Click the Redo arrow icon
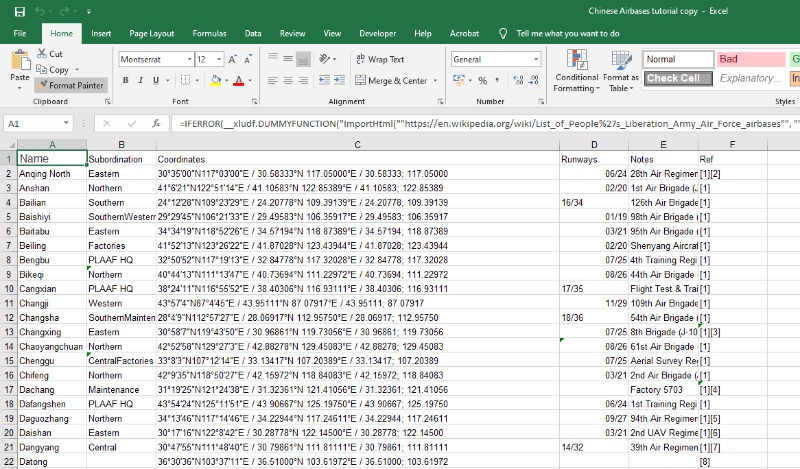 click(x=64, y=11)
